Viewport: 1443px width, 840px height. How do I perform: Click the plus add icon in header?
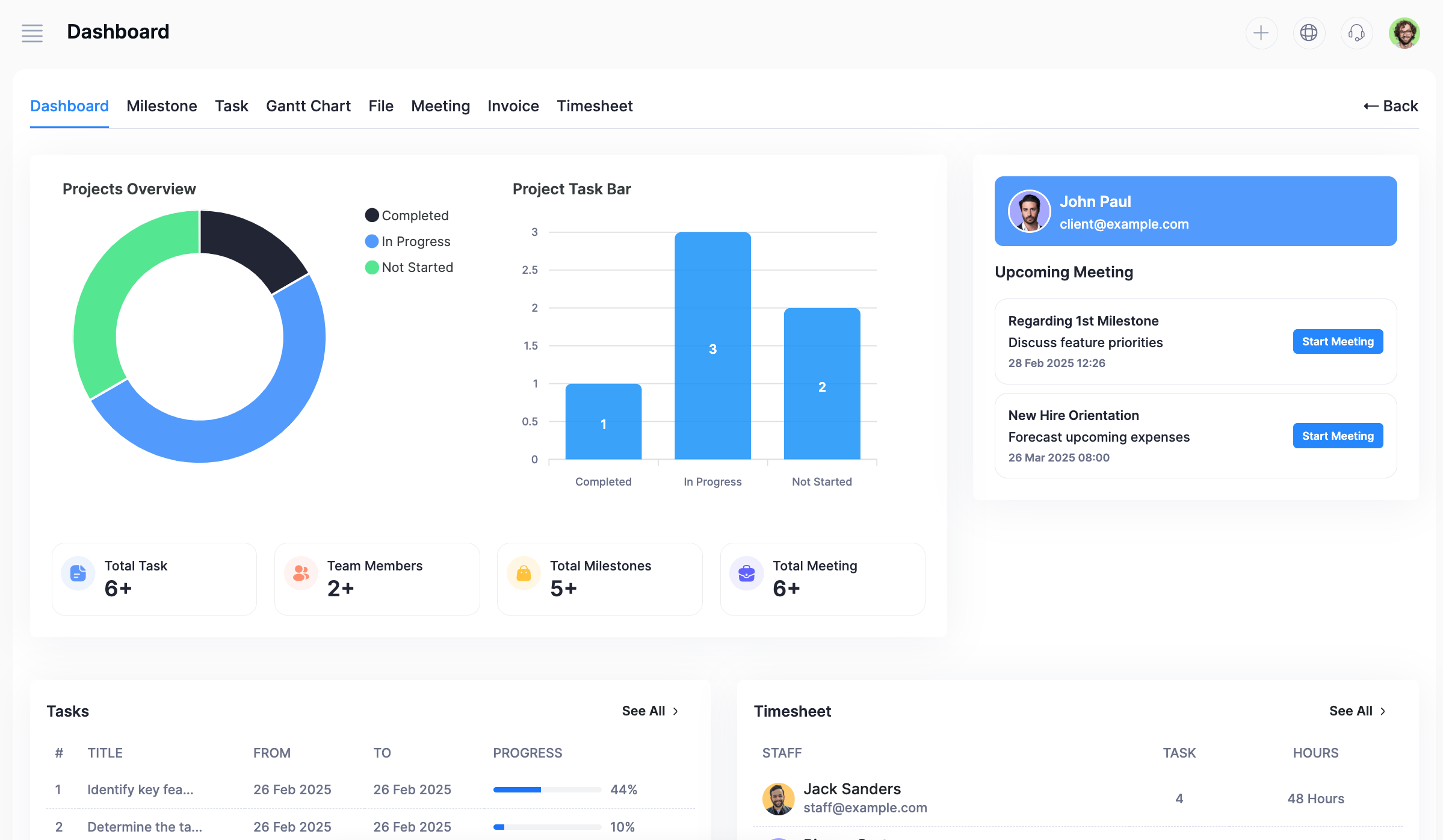[1261, 32]
